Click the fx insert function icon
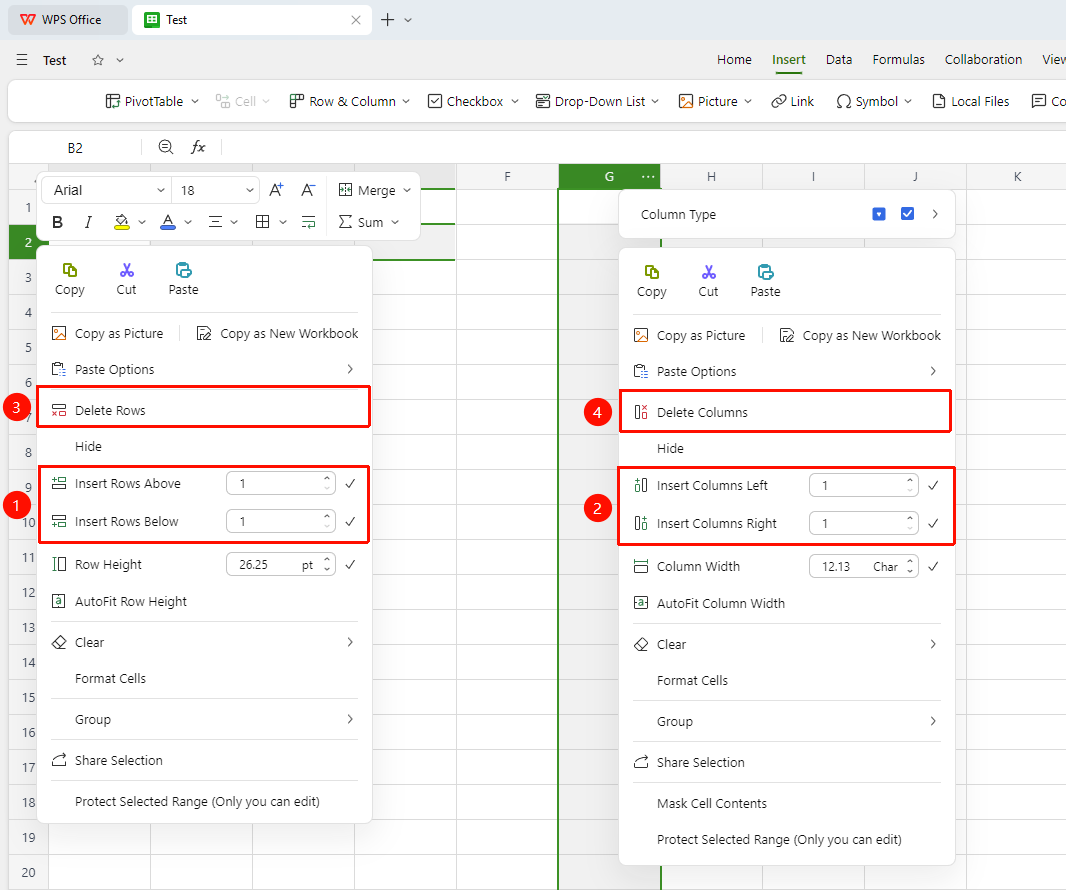The width and height of the screenshot is (1066, 890). click(198, 147)
